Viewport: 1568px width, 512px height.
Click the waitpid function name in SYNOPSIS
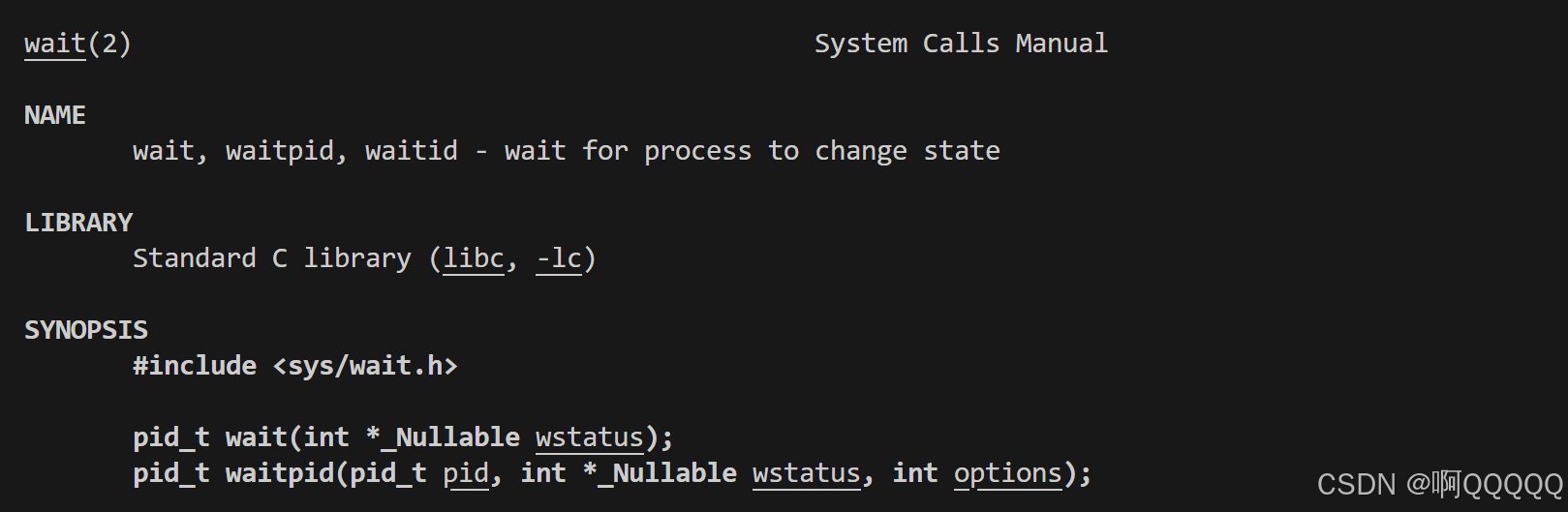pos(280,473)
